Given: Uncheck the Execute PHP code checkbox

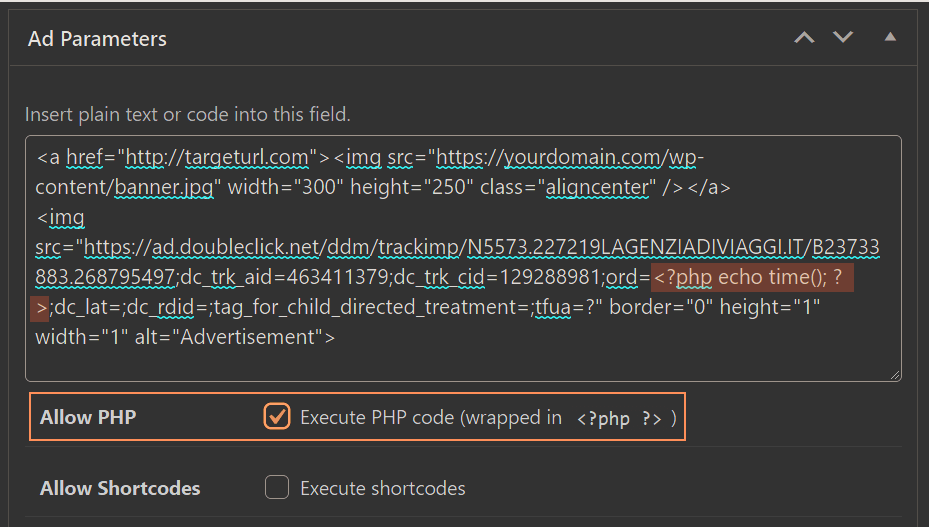Looking at the screenshot, I should pyautogui.click(x=277, y=417).
